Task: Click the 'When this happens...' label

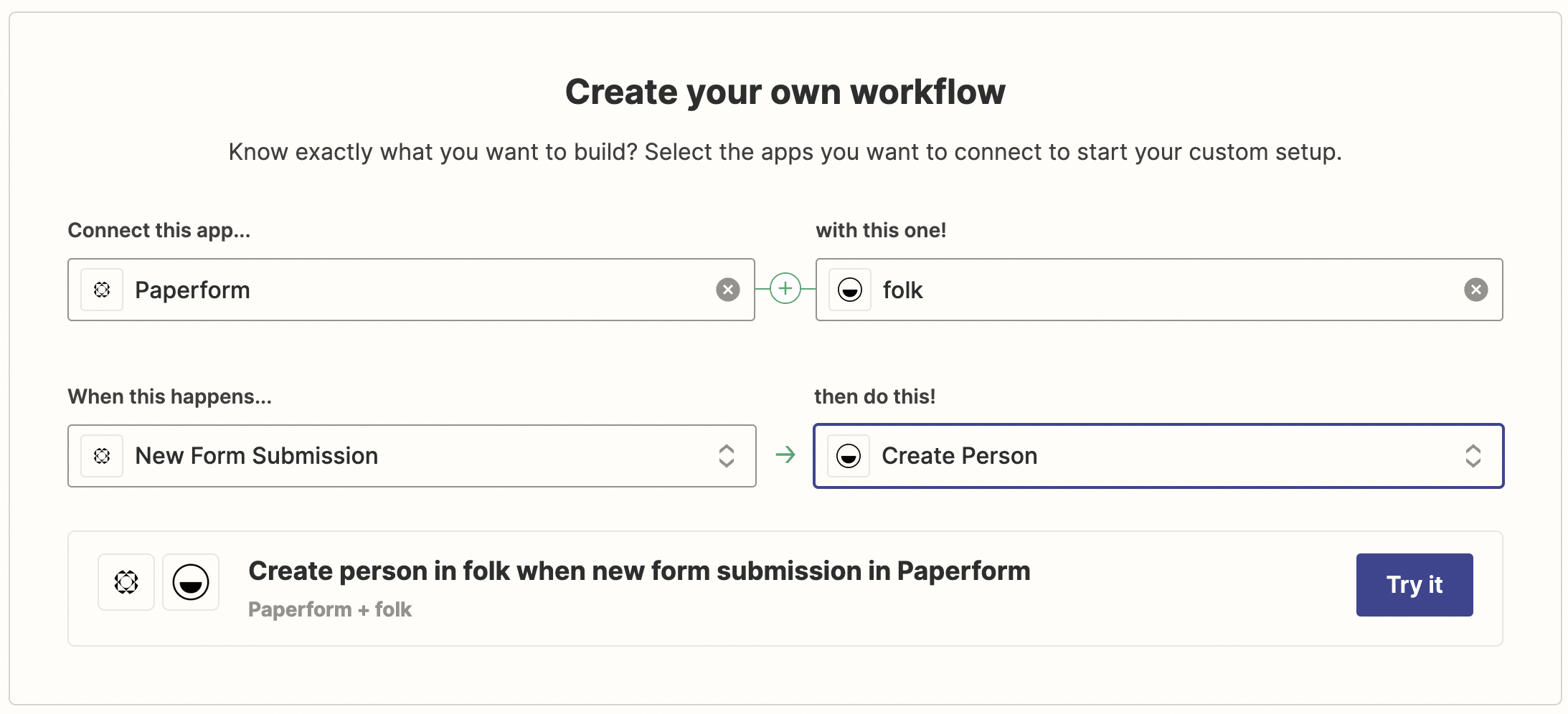Action: (x=170, y=396)
